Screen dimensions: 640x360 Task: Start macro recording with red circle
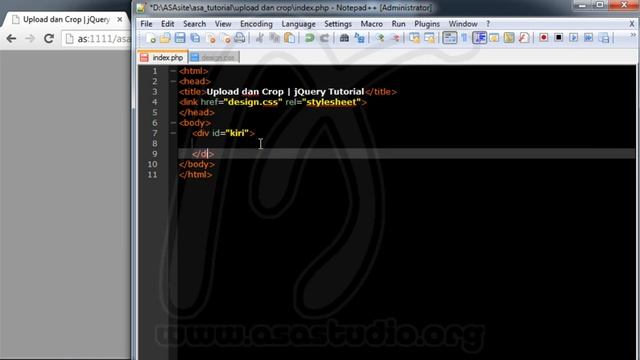coord(544,38)
